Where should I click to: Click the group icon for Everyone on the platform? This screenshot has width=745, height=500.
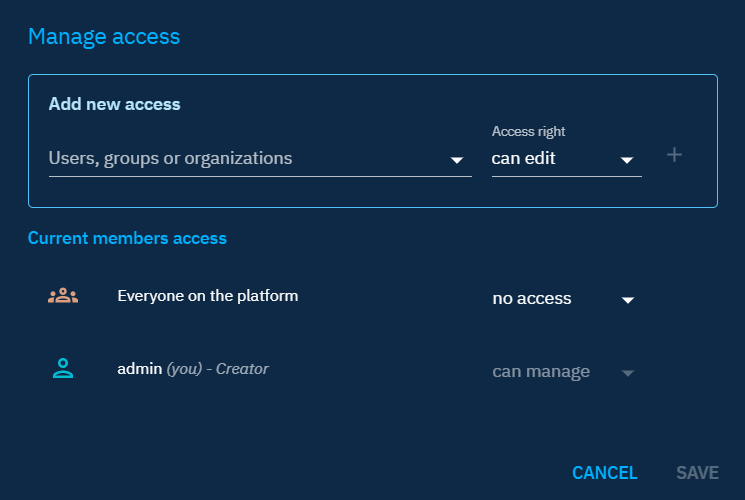click(x=63, y=296)
